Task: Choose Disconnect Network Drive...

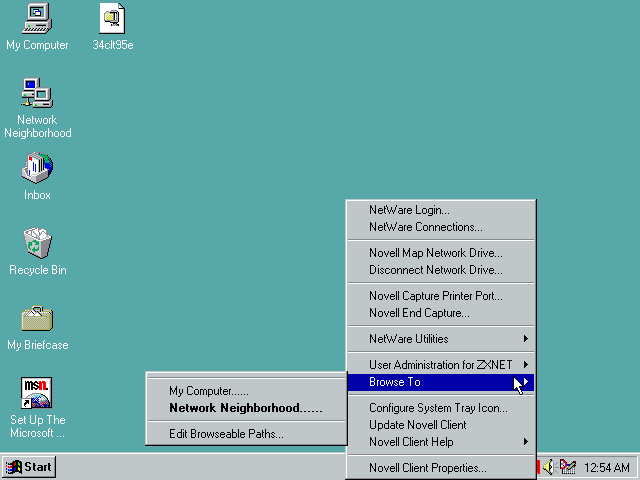Action: 441,270
